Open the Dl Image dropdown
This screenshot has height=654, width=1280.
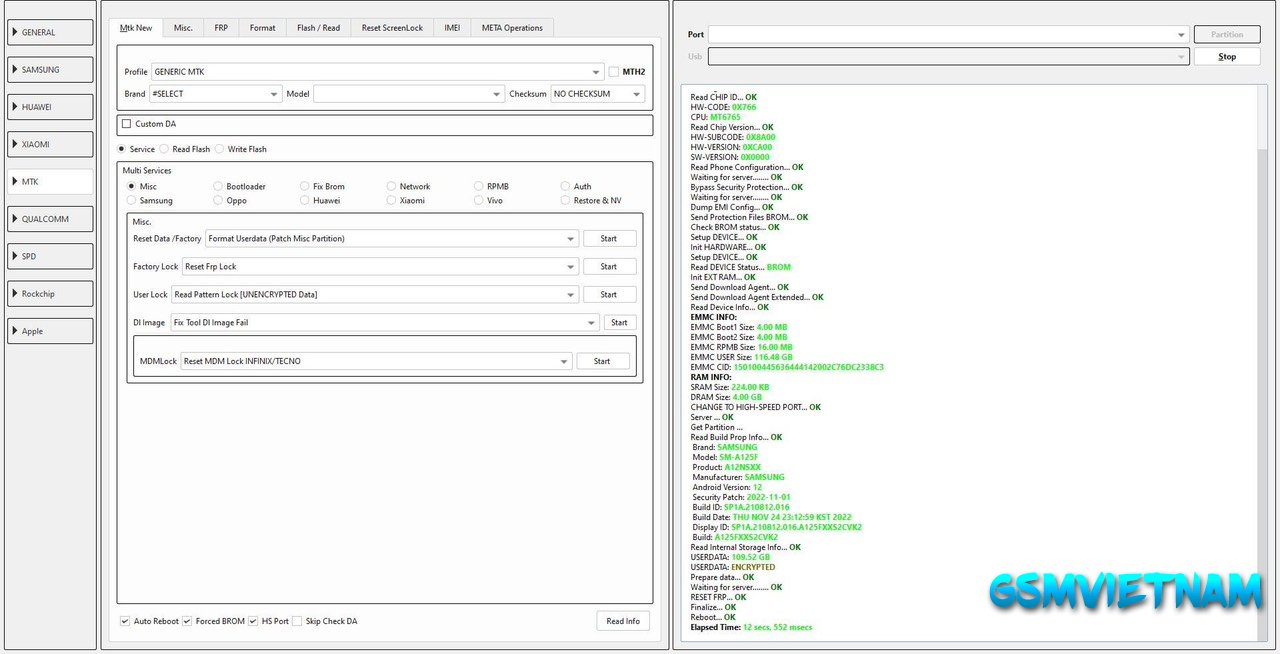pyautogui.click(x=385, y=322)
